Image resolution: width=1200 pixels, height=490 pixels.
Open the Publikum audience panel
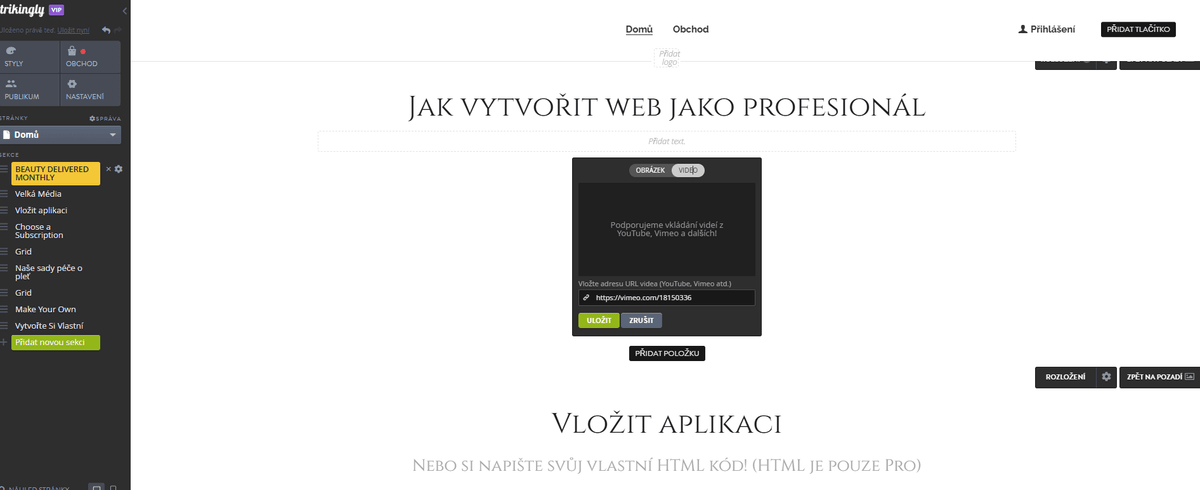(30, 90)
